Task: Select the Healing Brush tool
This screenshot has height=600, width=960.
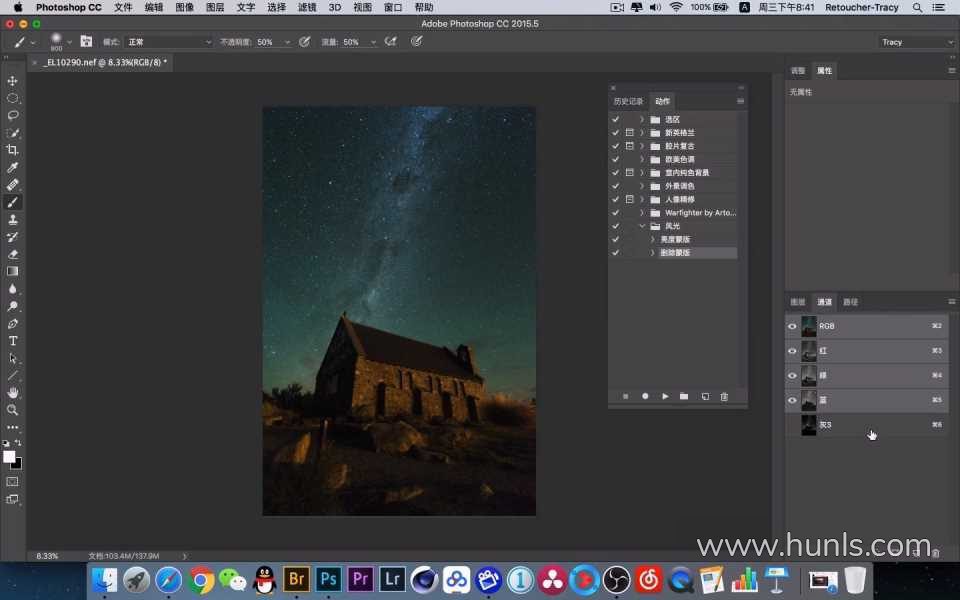Action: click(12, 185)
